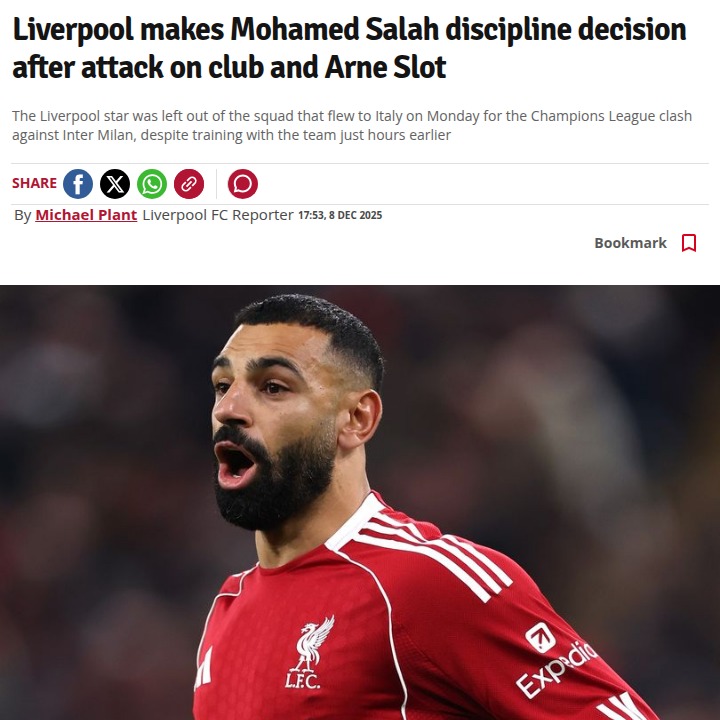Open comments using the speech bubble icon
Screen dimensions: 720x720
click(x=243, y=184)
